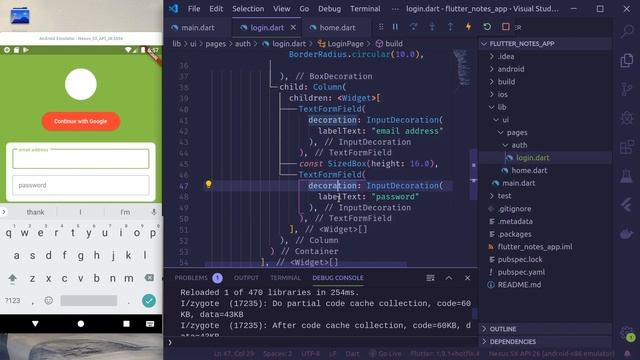Maximize the bottom panel with chevron
Viewport: 640px width, 360px height.
coord(449,278)
